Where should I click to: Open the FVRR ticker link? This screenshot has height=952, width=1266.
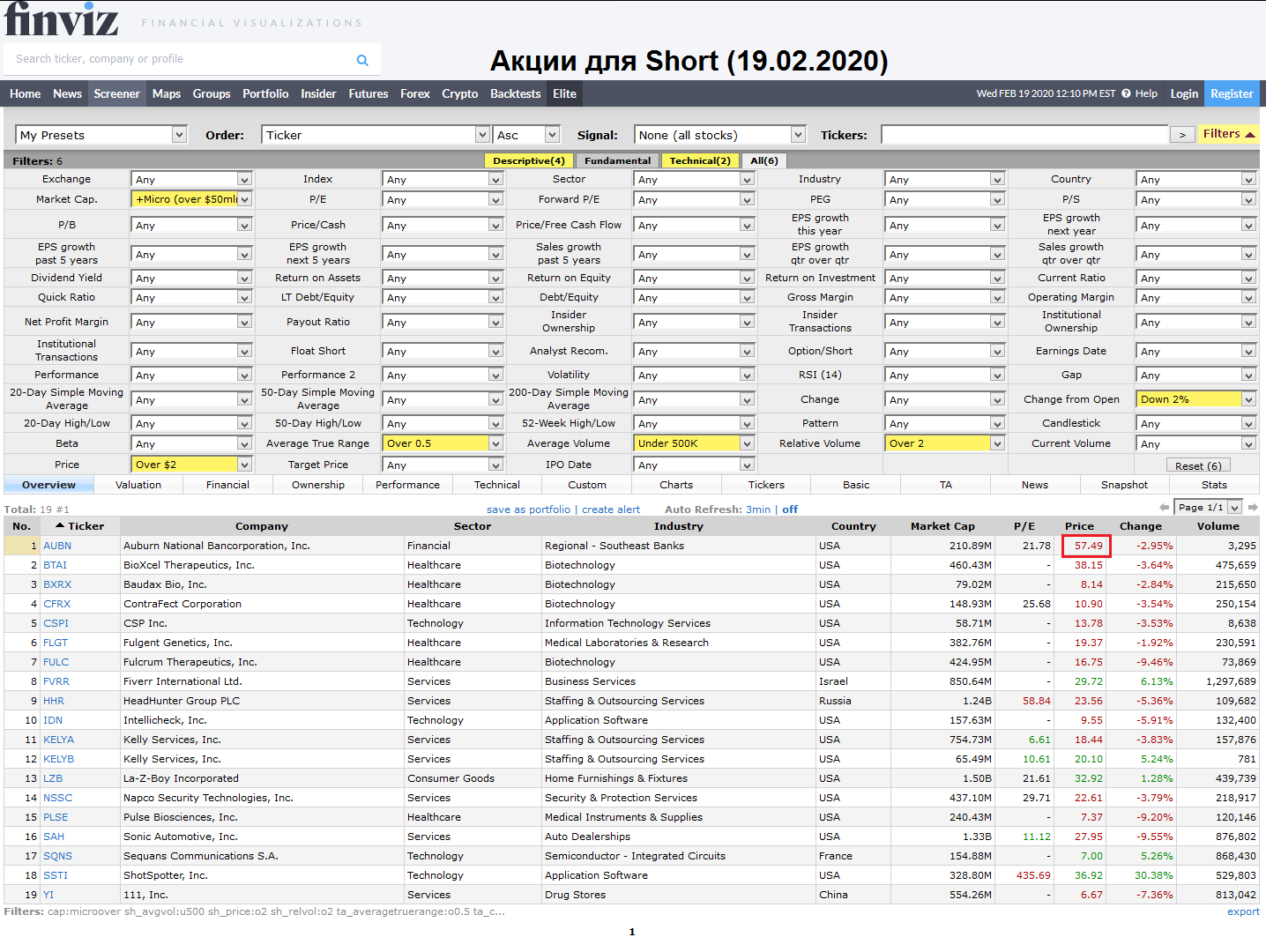point(56,681)
